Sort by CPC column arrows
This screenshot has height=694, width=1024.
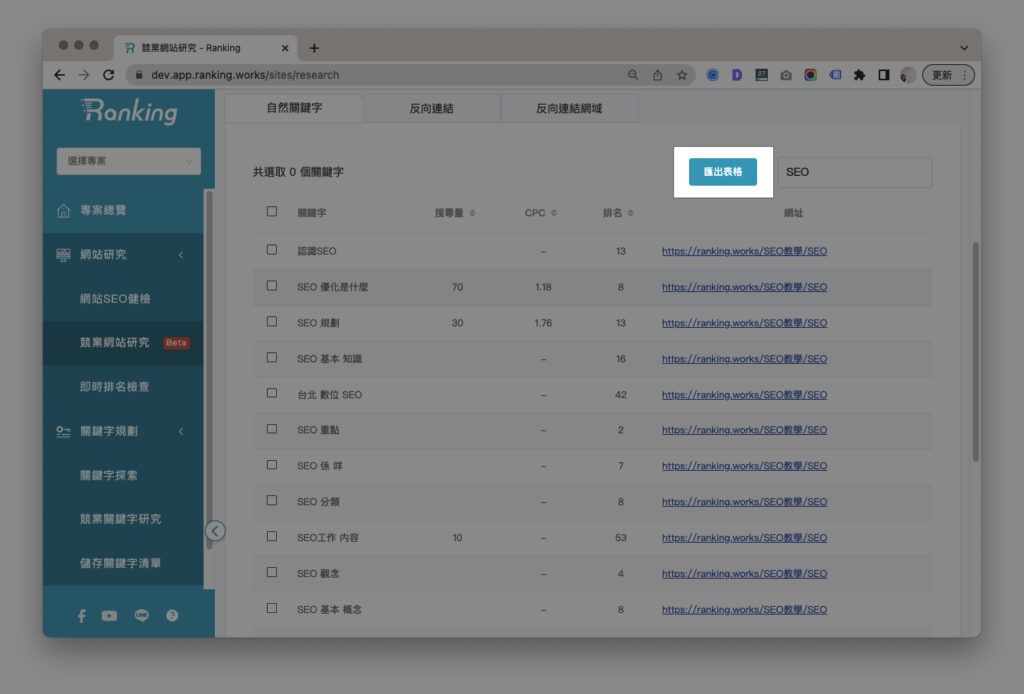554,213
